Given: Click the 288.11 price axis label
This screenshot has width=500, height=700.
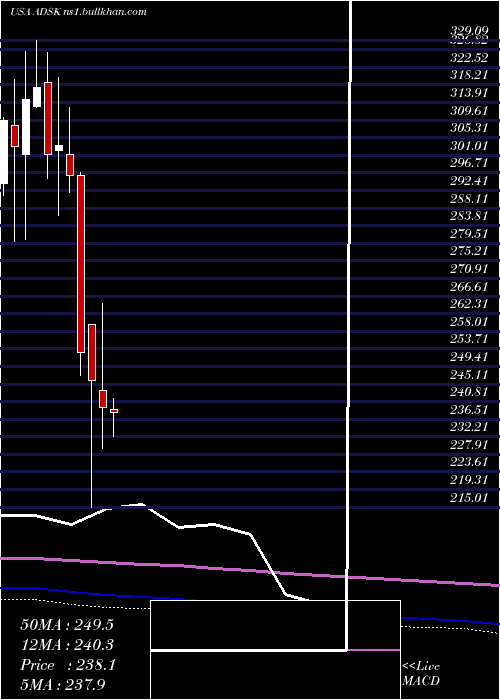Looking at the screenshot, I should (469, 198).
